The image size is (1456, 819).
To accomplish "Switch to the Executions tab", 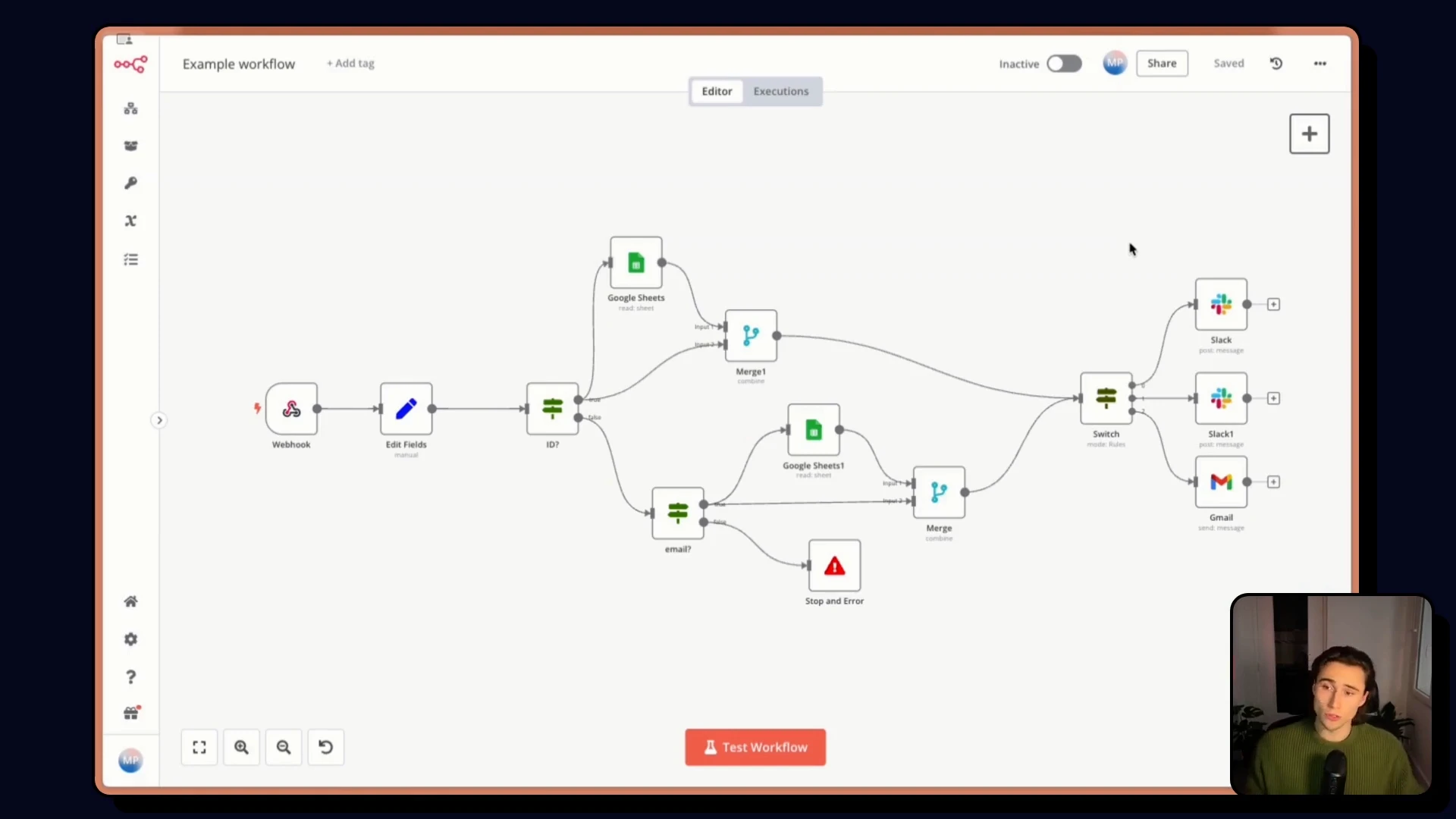I will tap(781, 91).
